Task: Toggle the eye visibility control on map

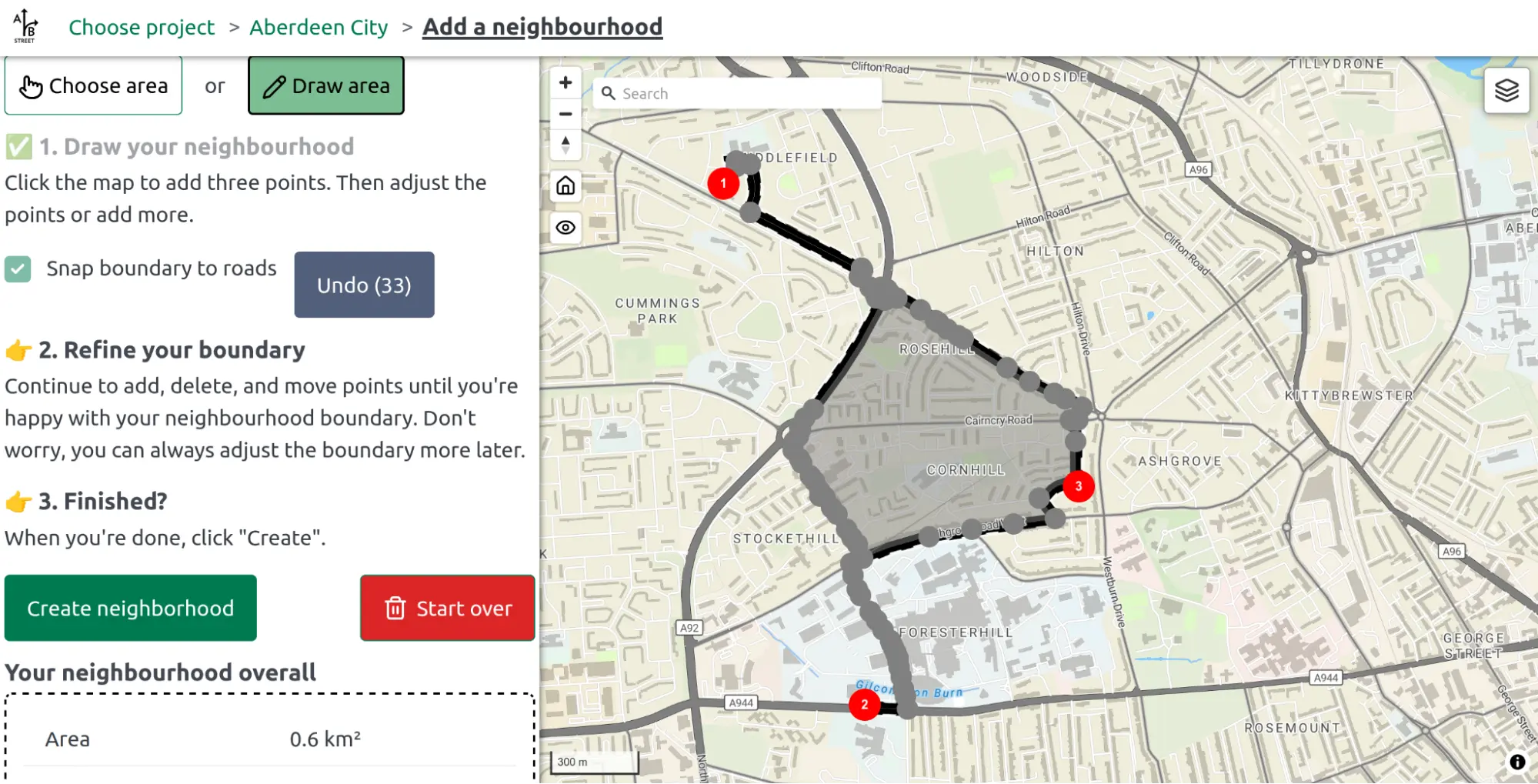Action: [x=565, y=228]
